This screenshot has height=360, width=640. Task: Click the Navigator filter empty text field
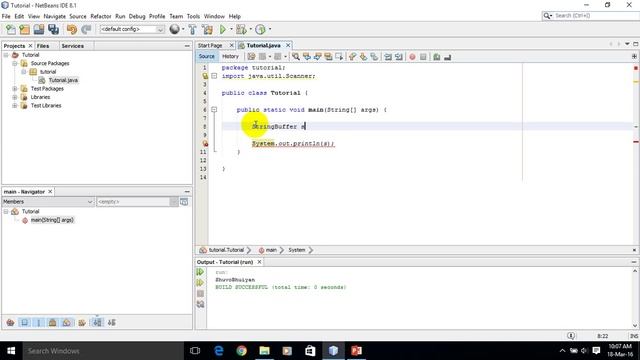[133, 202]
